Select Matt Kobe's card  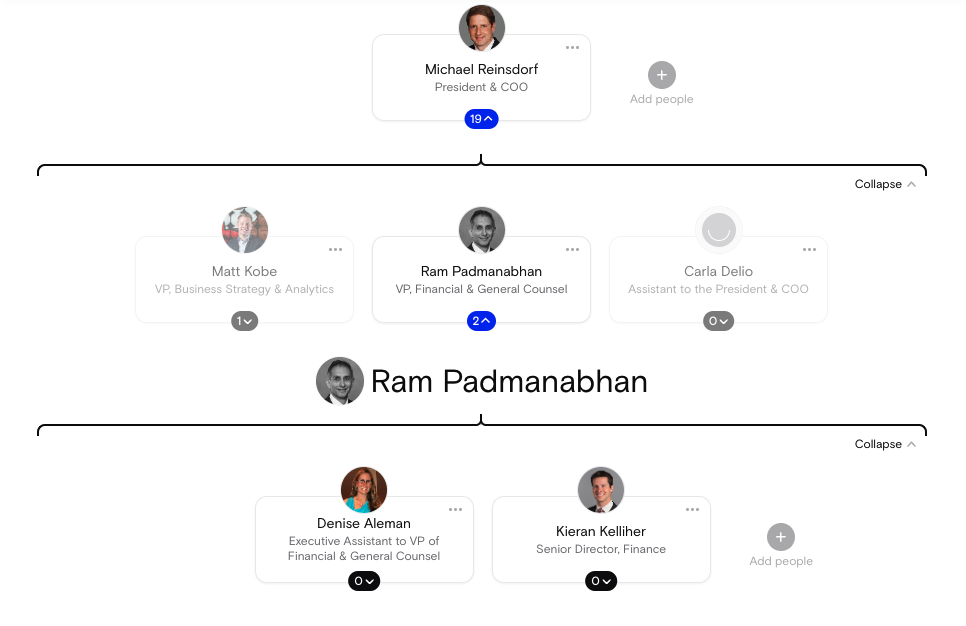click(x=244, y=280)
